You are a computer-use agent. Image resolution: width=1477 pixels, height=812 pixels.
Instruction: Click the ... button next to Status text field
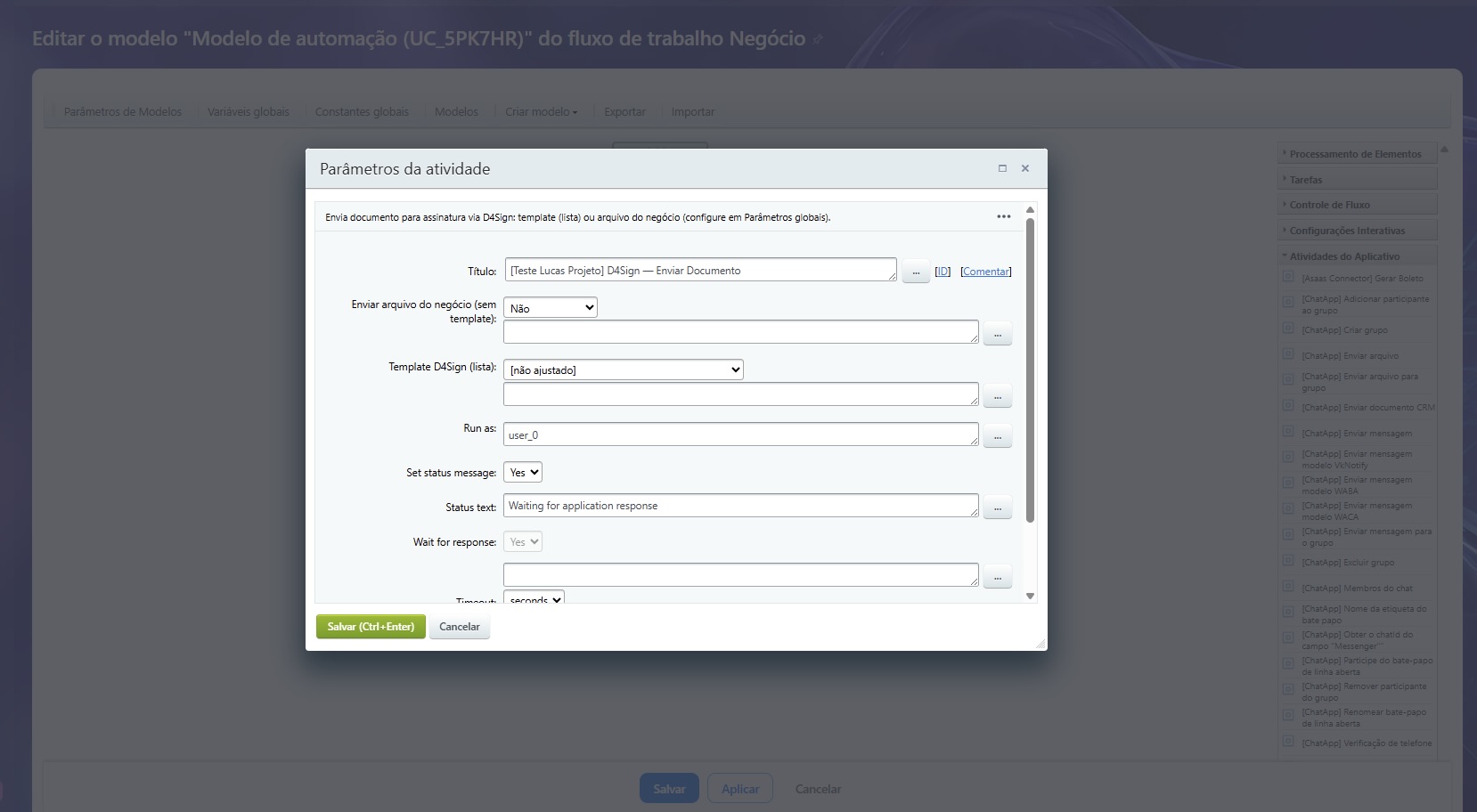coord(998,507)
